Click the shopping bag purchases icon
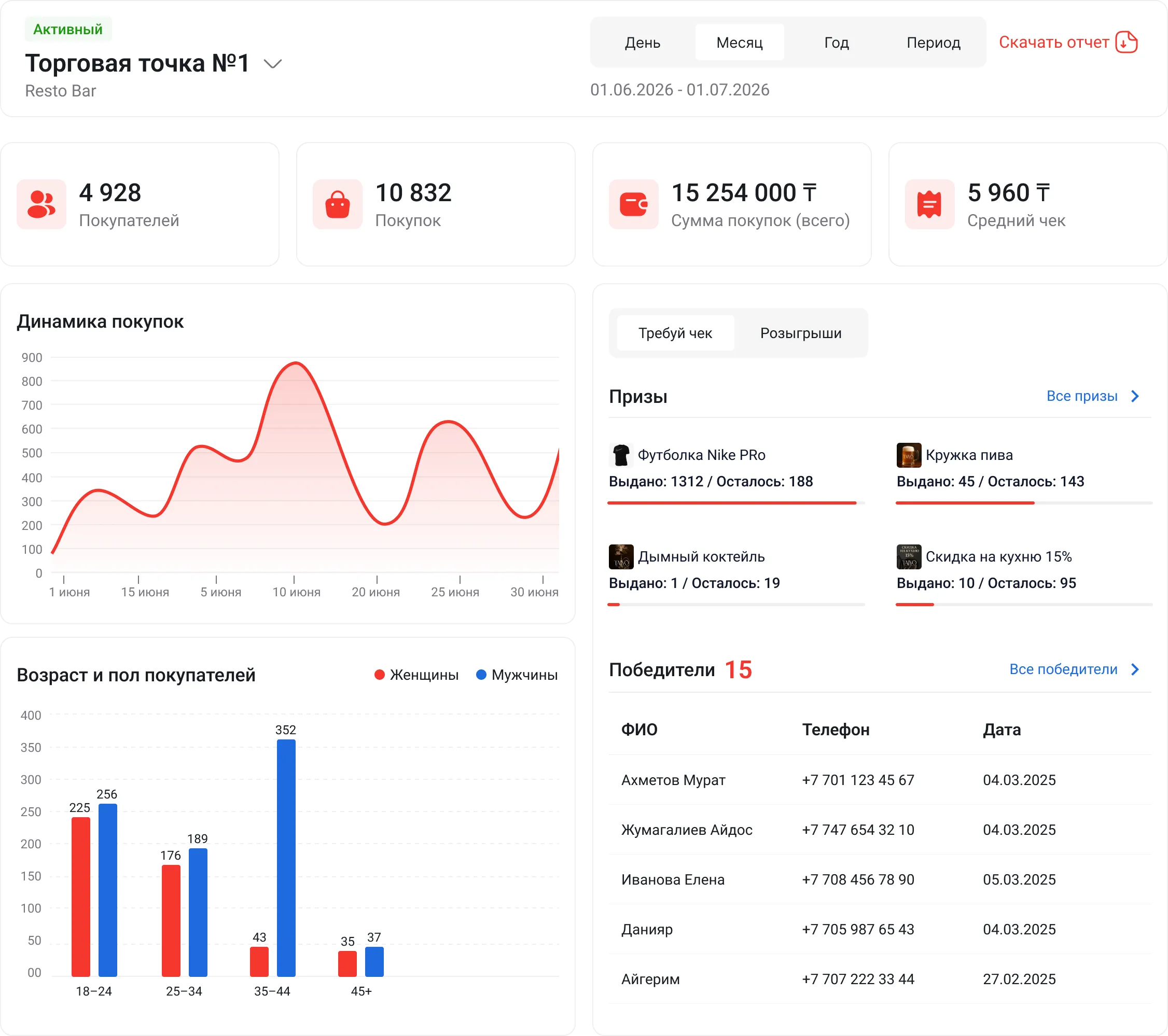1168x1036 pixels. click(x=338, y=204)
